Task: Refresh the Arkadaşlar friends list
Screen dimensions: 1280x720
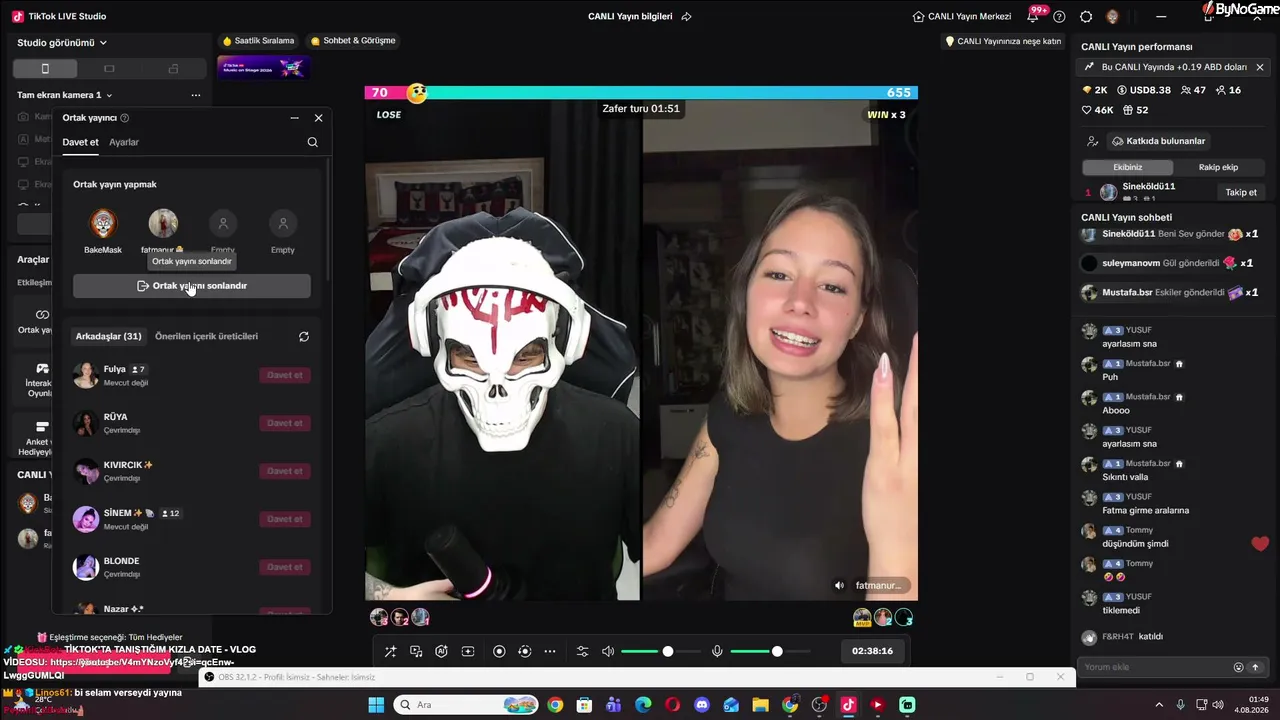Action: (x=304, y=337)
